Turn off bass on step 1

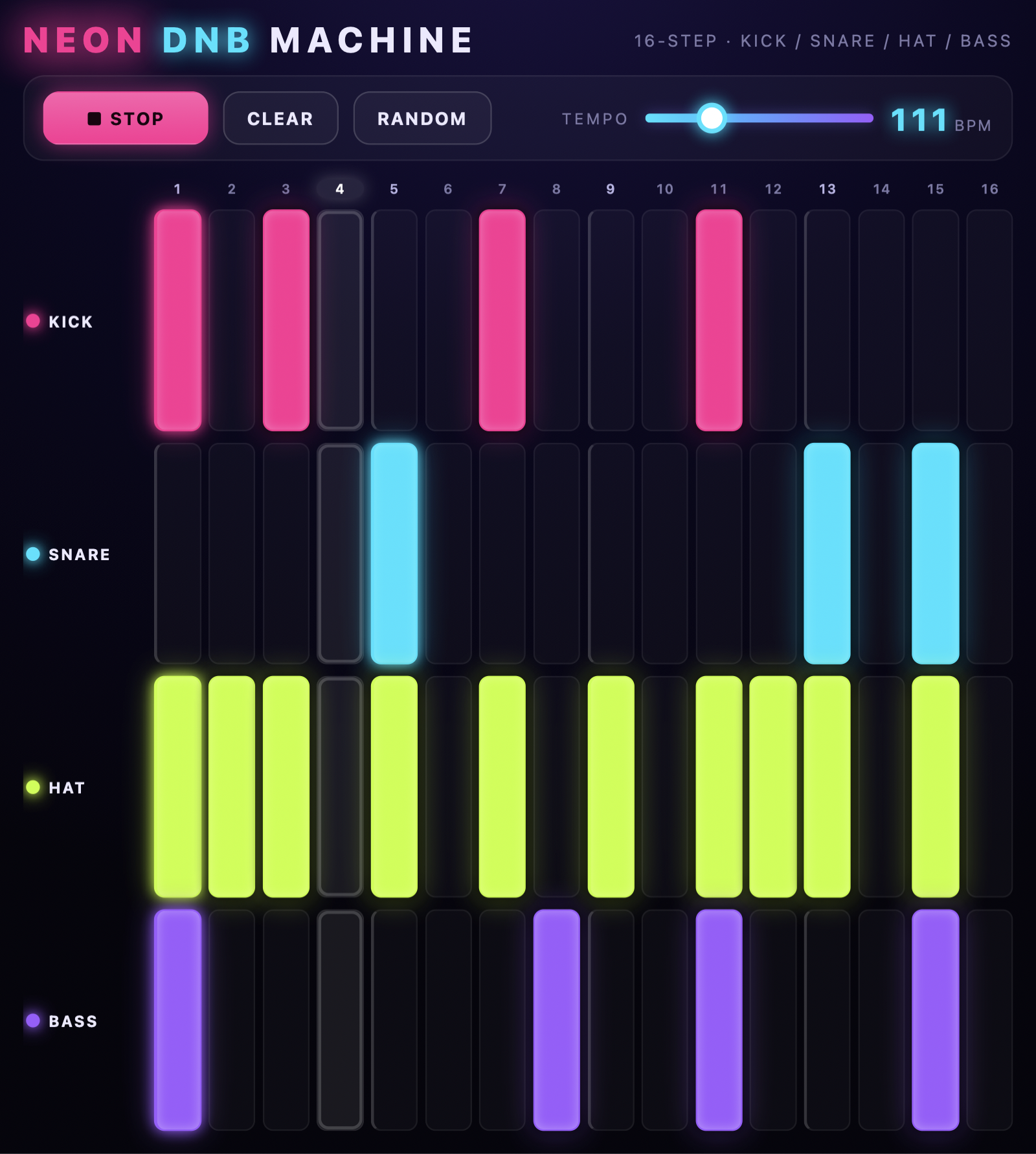click(x=177, y=1020)
